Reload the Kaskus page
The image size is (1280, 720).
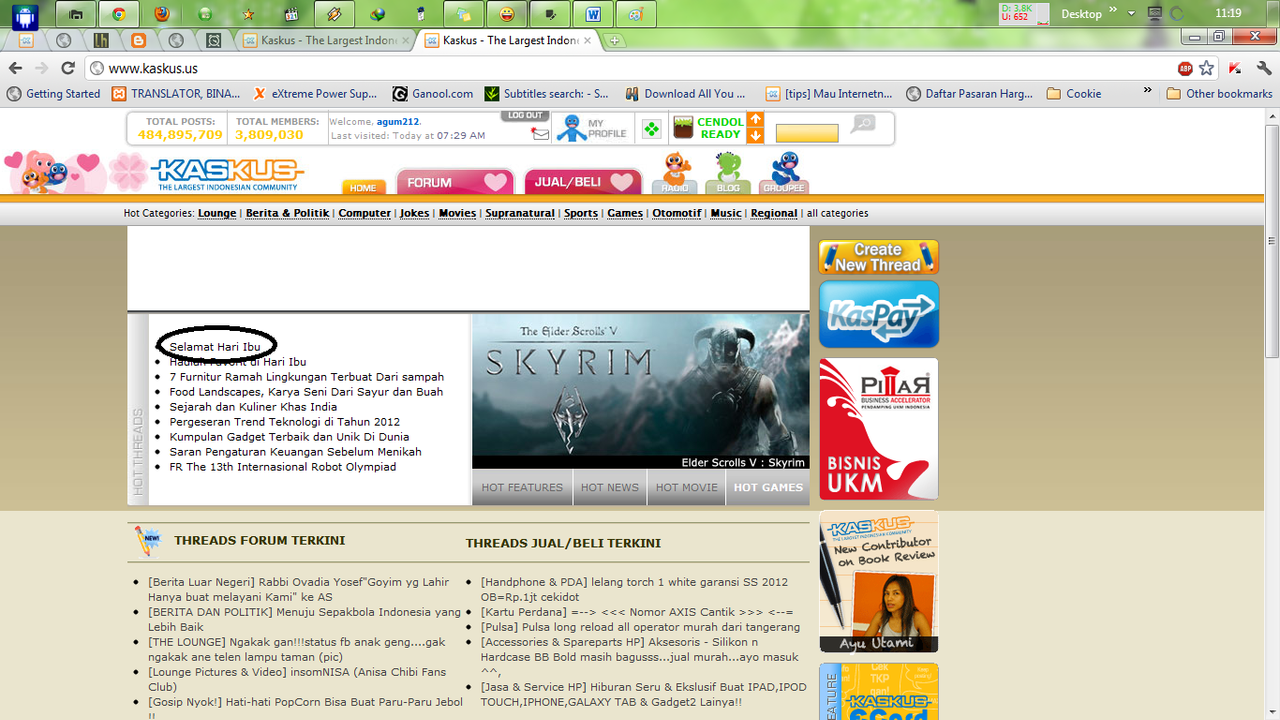pyautogui.click(x=67, y=68)
